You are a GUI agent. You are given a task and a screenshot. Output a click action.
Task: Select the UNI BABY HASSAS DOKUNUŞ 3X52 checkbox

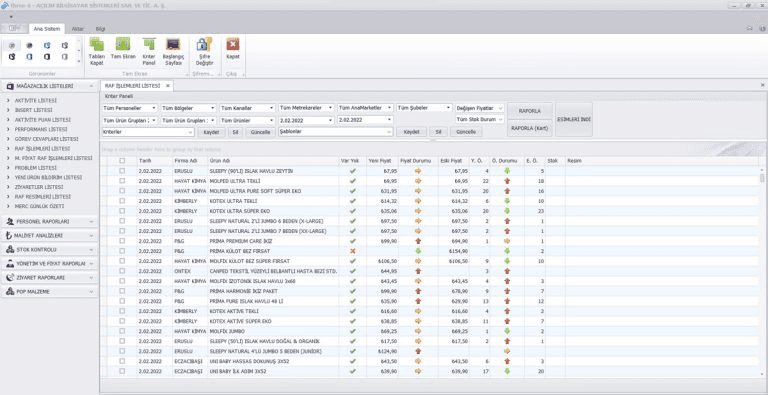click(x=122, y=361)
